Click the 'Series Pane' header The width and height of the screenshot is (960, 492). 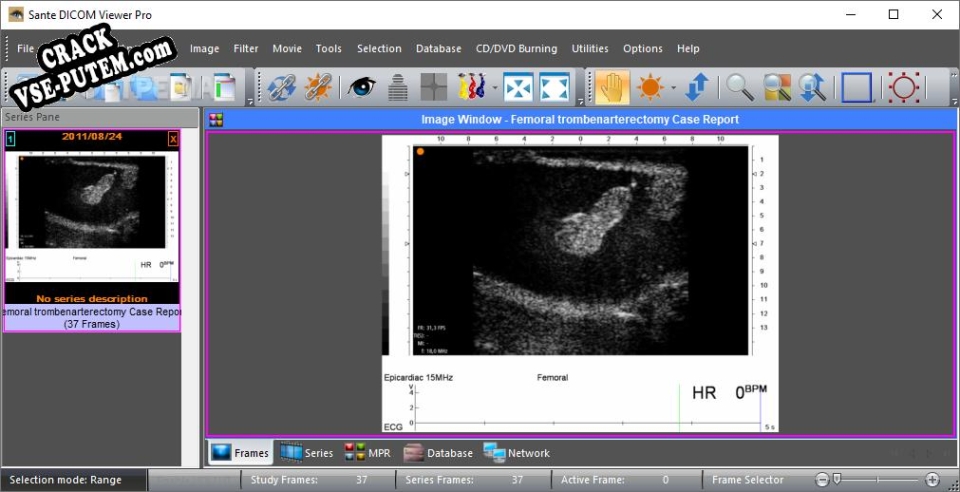(x=99, y=116)
